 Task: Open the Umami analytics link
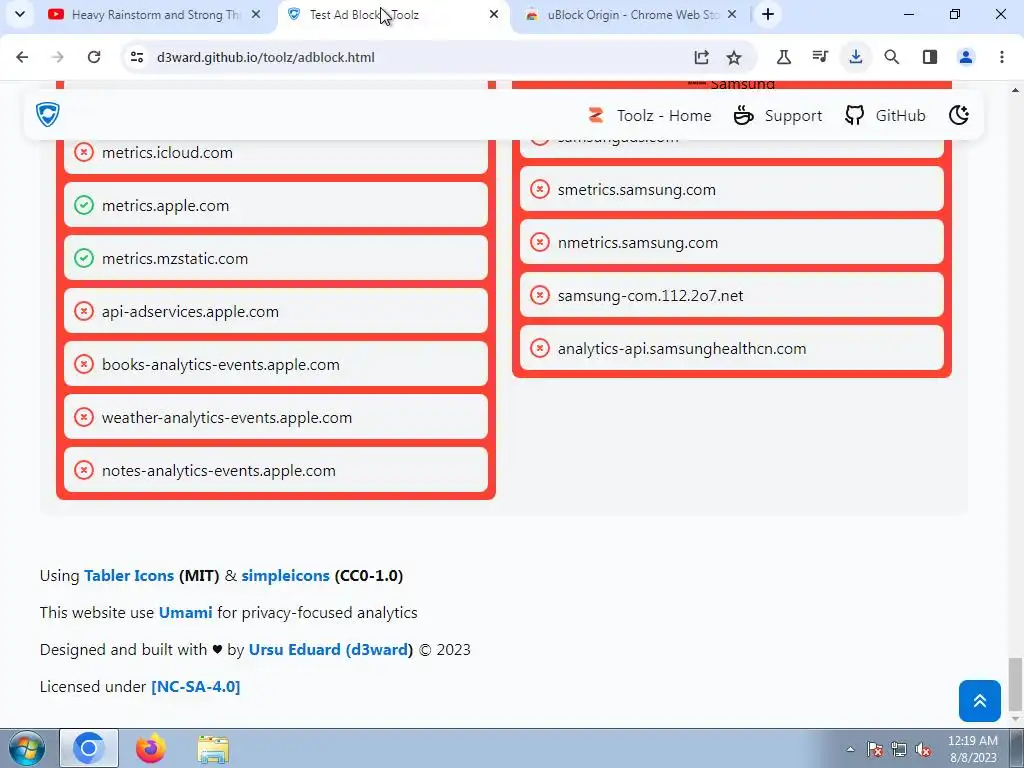point(185,613)
